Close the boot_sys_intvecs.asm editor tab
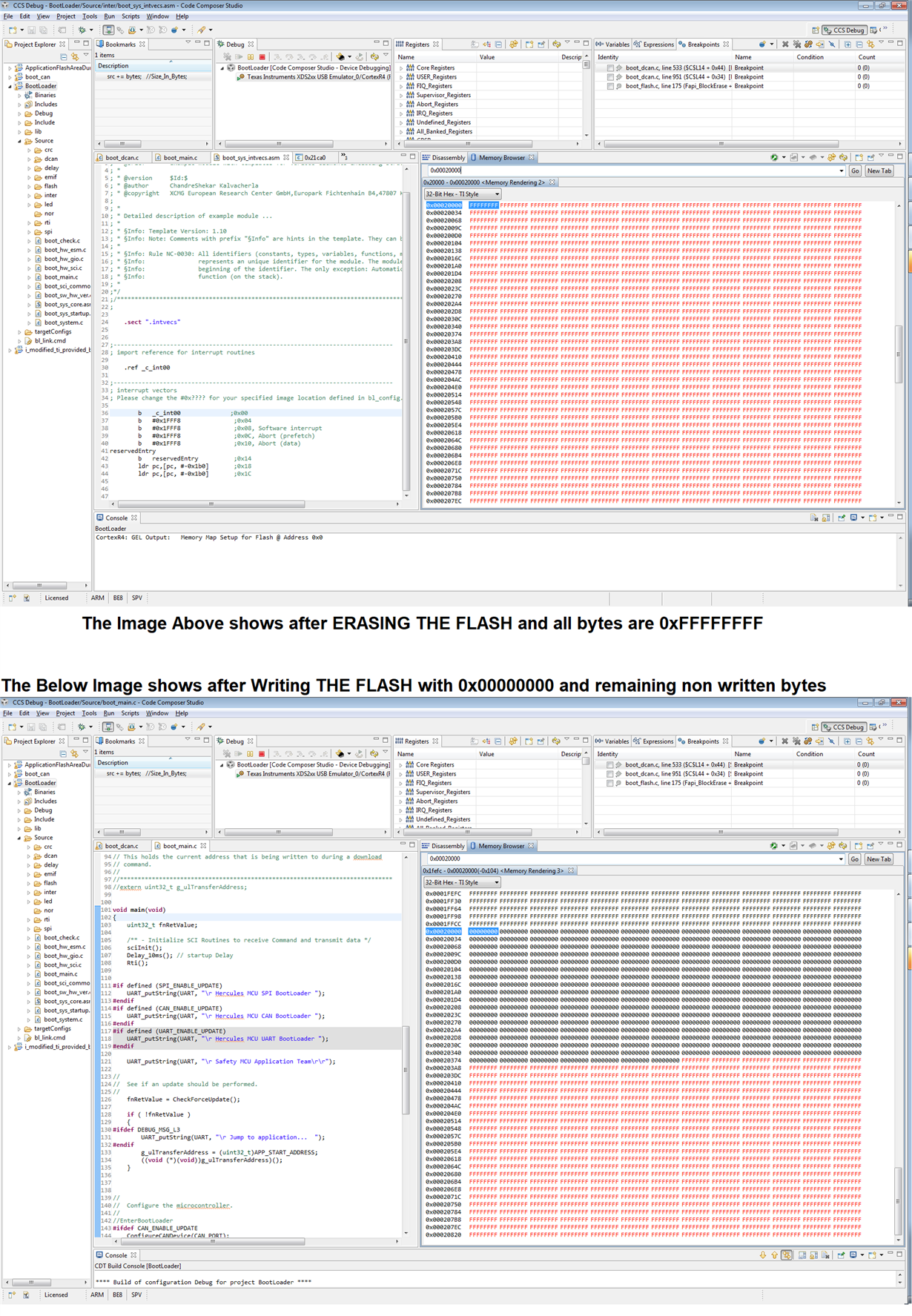Viewport: 912px width, 1316px height. [286, 158]
